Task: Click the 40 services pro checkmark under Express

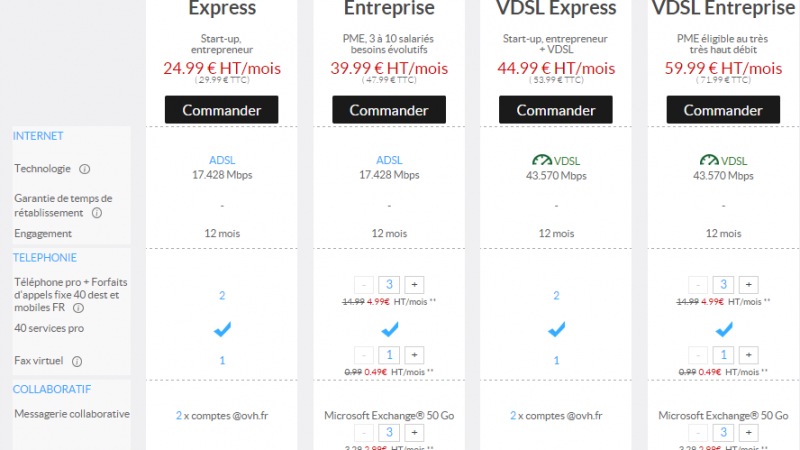Action: click(x=221, y=328)
